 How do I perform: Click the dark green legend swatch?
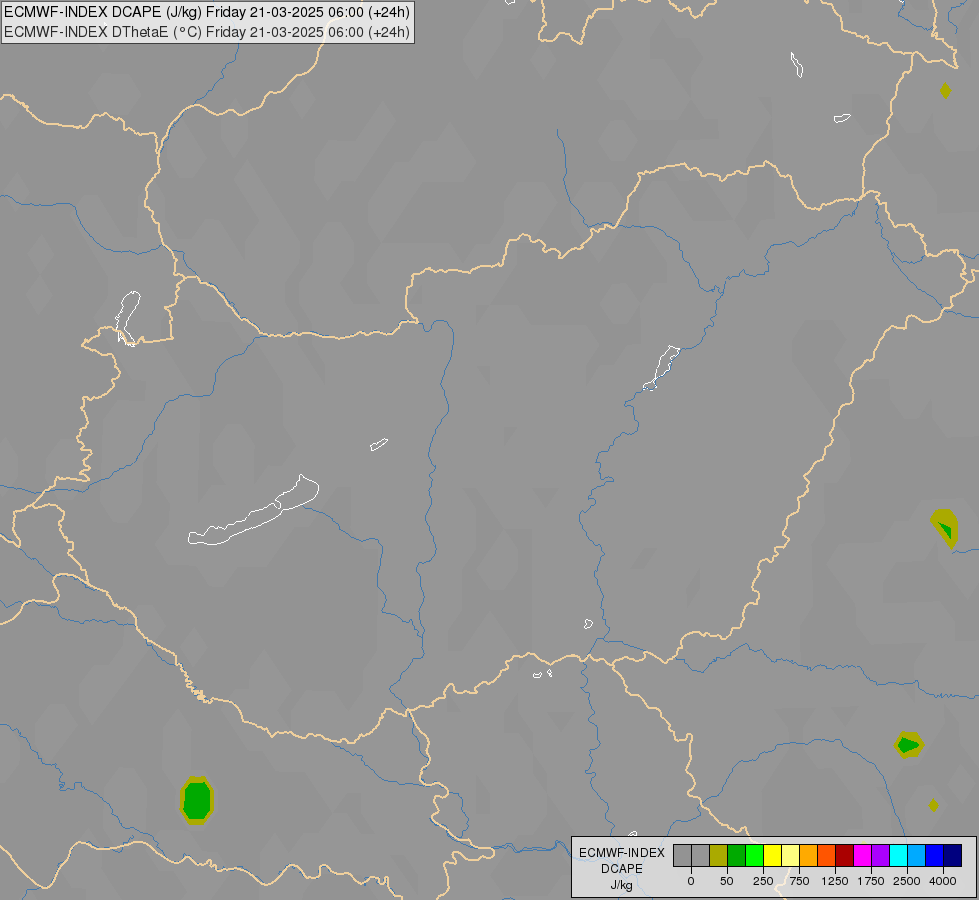[737, 856]
